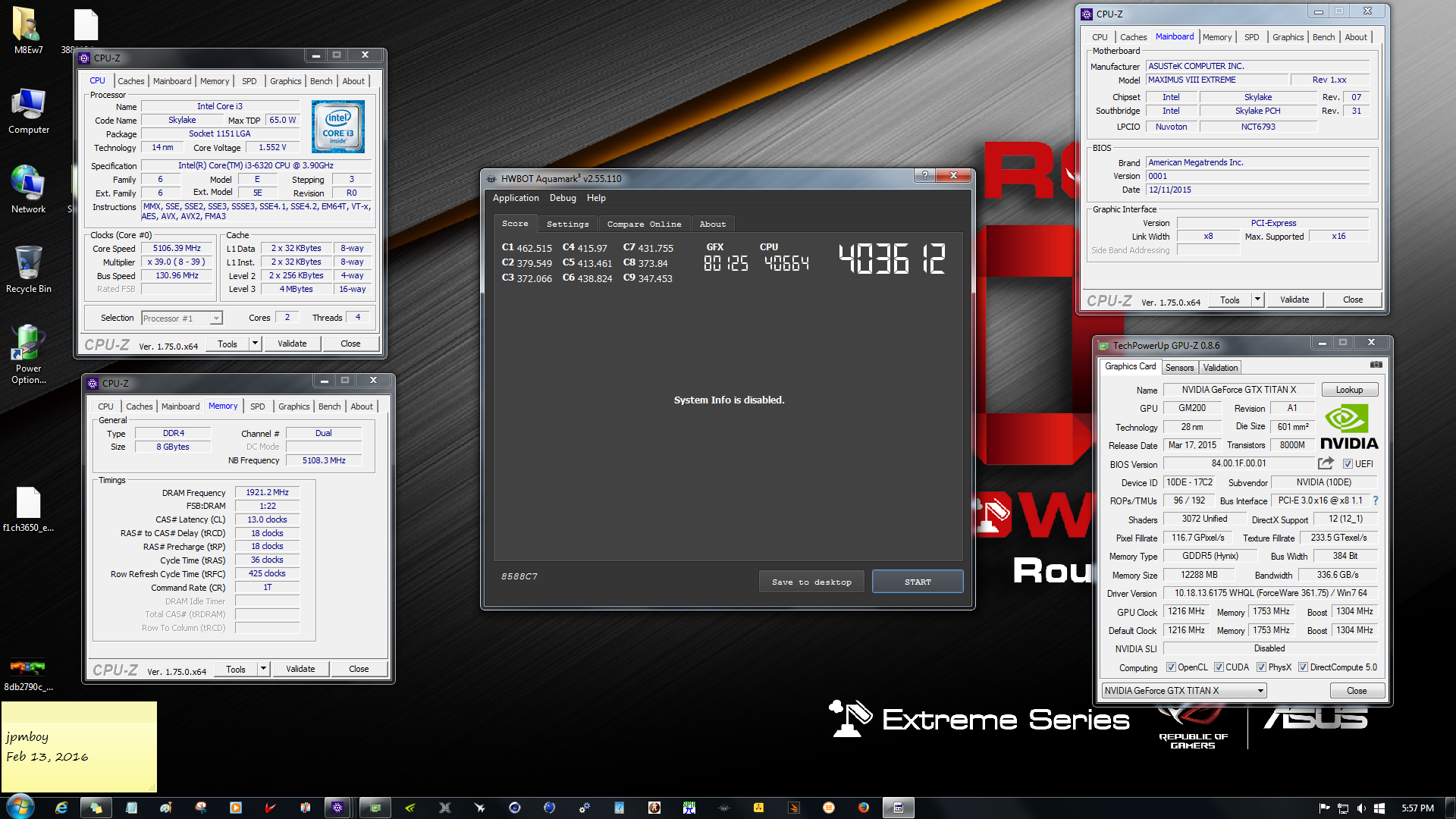This screenshot has width=1456, height=819.
Task: Click the volume speaker tray icon
Action: click(x=1361, y=808)
